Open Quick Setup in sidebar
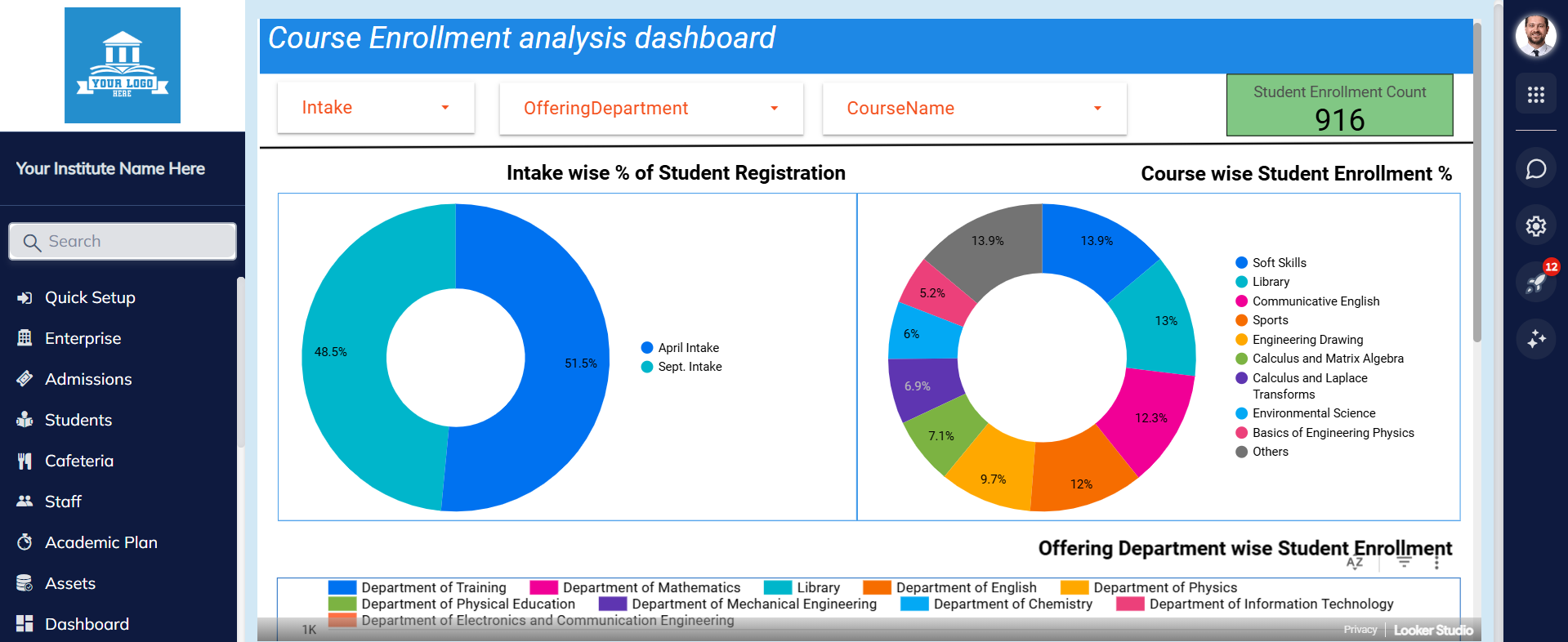Image resolution: width=1568 pixels, height=642 pixels. coord(90,297)
